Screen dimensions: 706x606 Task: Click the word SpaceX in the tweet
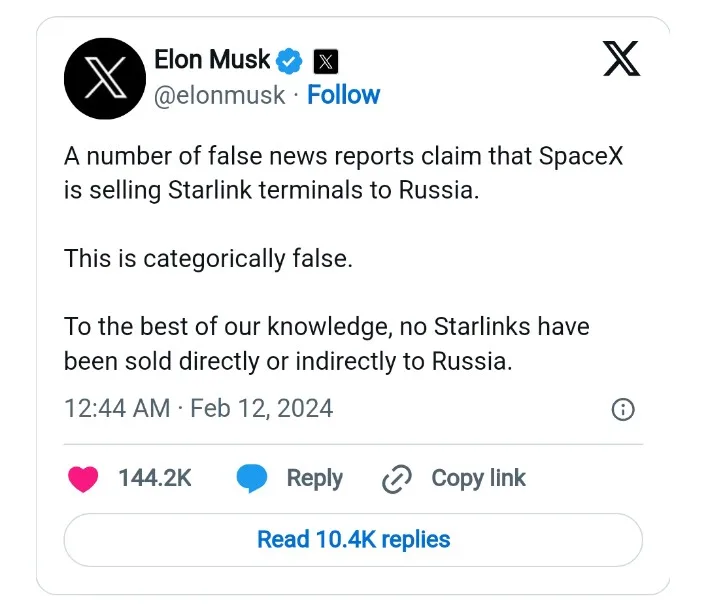click(580, 157)
